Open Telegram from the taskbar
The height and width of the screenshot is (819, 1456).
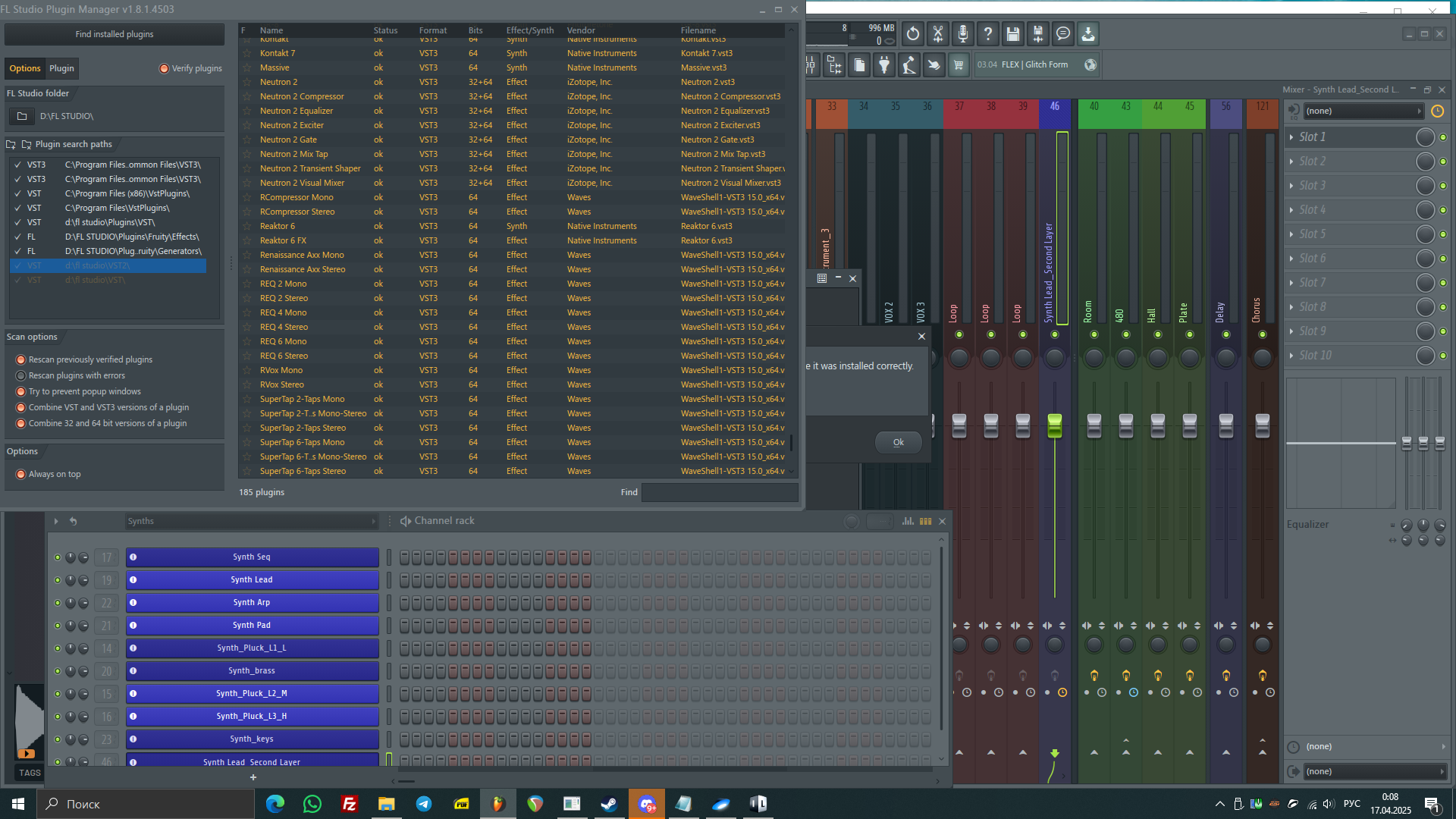(x=424, y=804)
